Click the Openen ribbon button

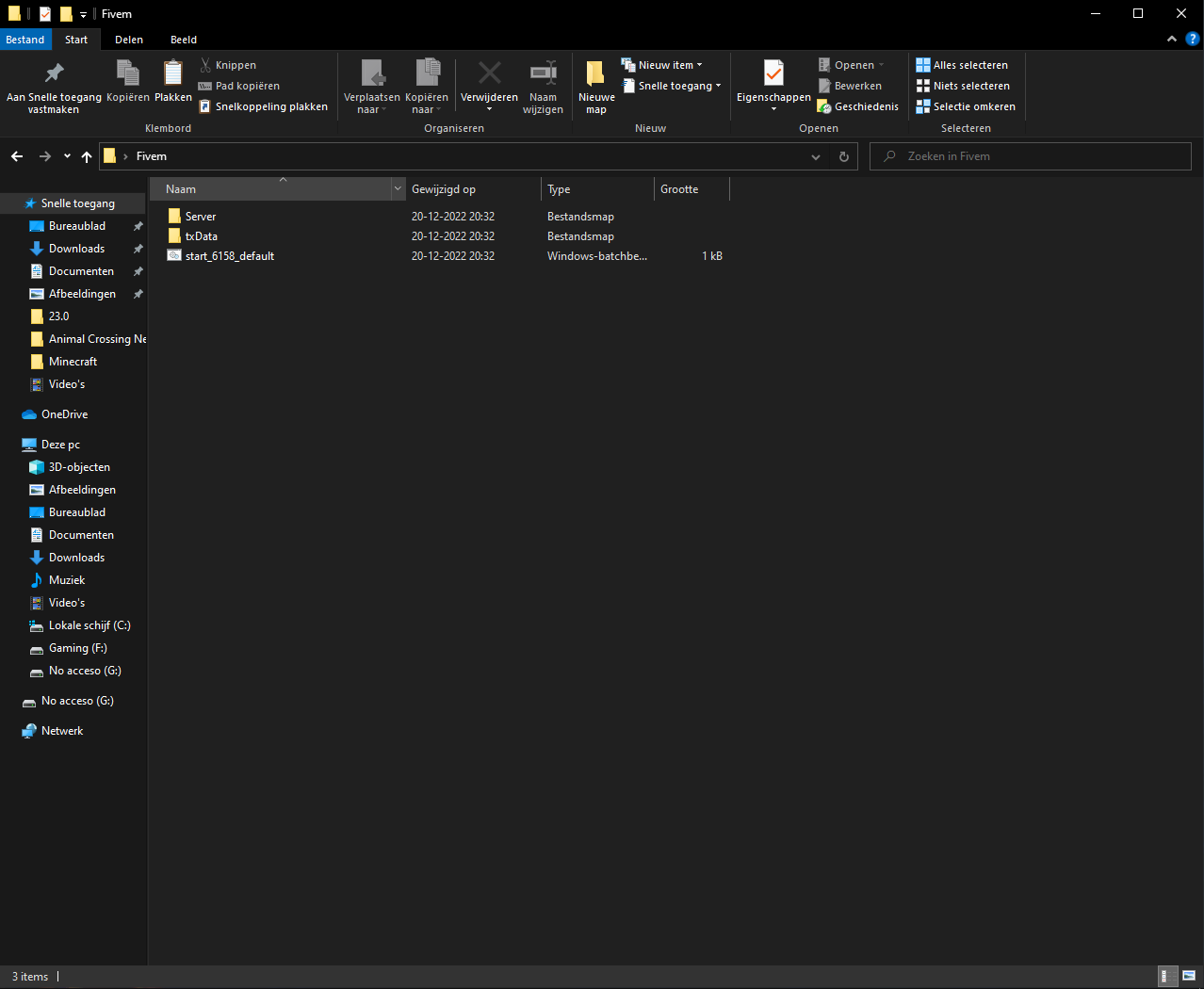[851, 65]
